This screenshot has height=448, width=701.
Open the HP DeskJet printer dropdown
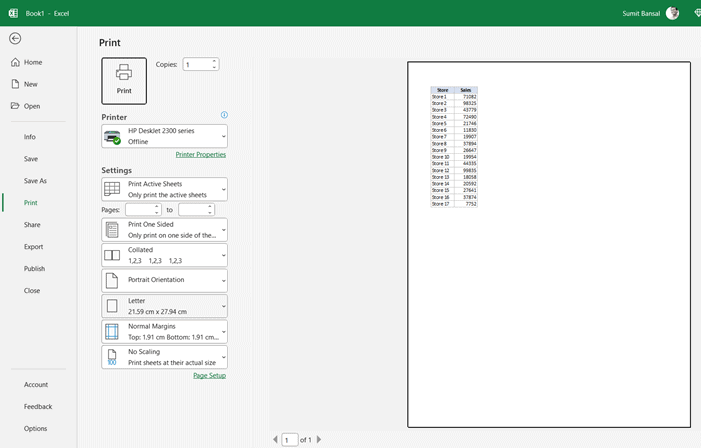(x=164, y=136)
